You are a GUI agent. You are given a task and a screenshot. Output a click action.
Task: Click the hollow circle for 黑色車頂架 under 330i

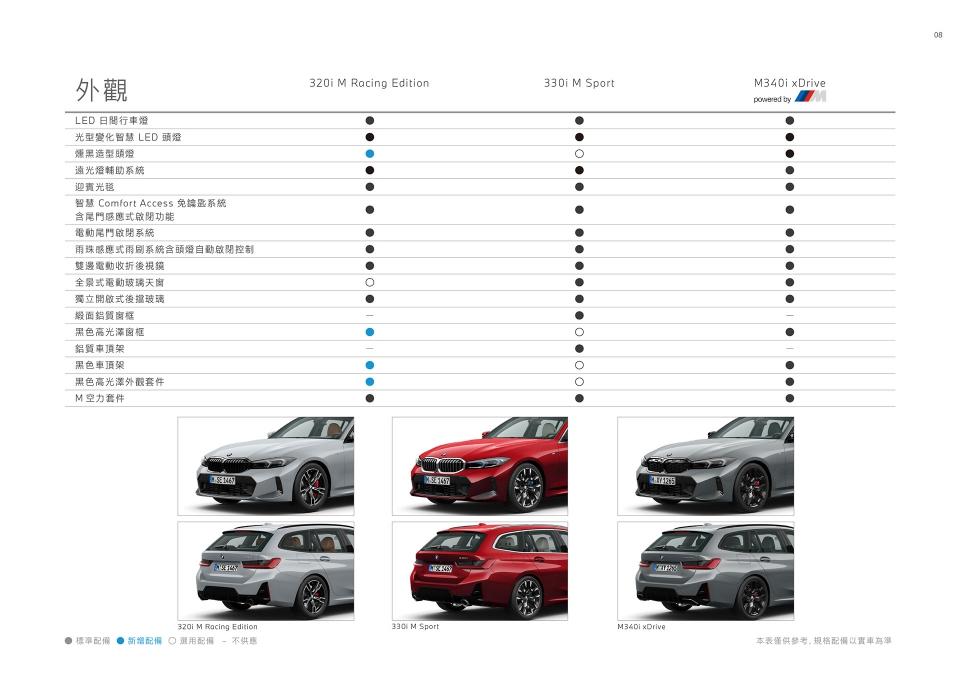pos(579,365)
